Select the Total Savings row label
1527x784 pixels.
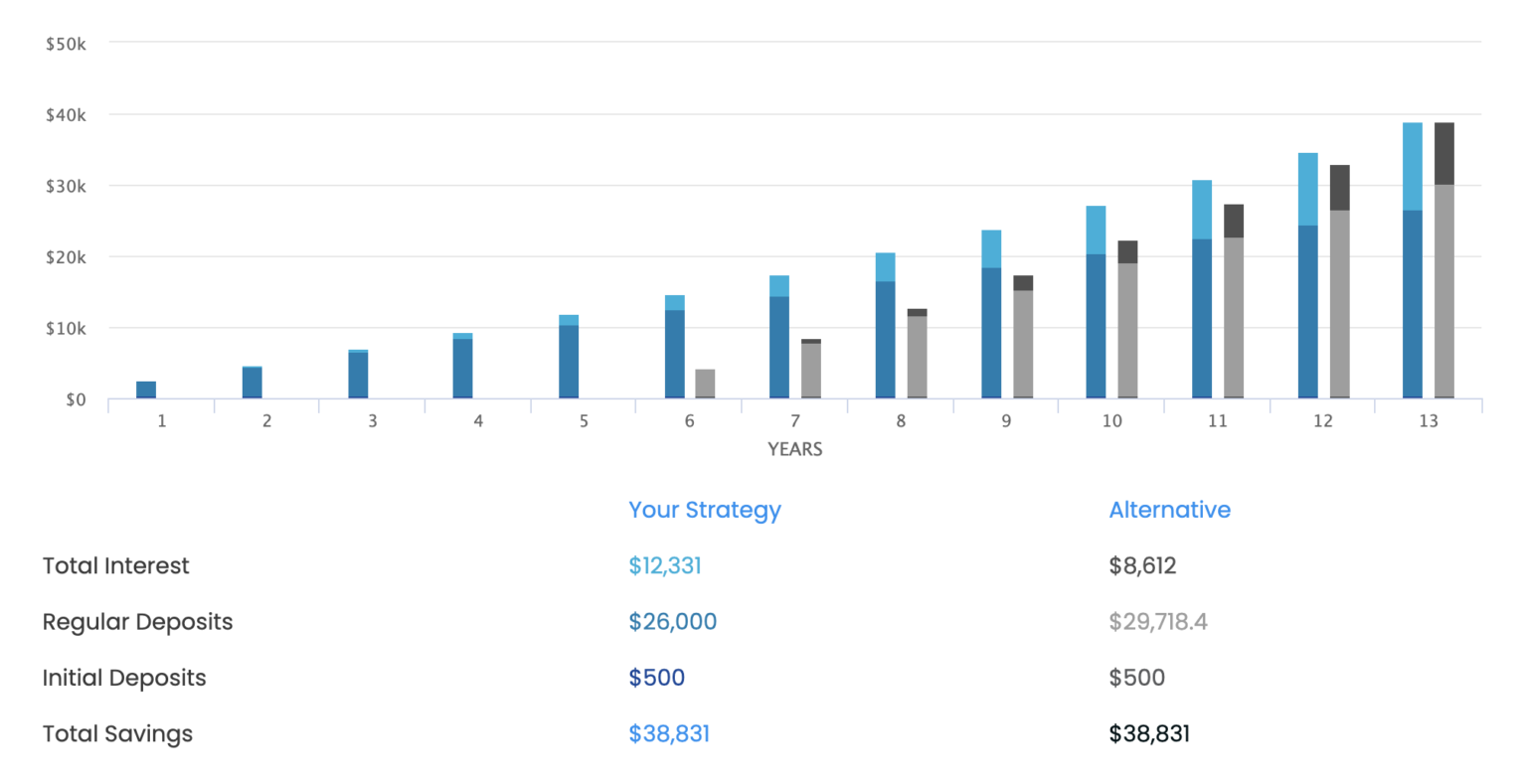[117, 734]
